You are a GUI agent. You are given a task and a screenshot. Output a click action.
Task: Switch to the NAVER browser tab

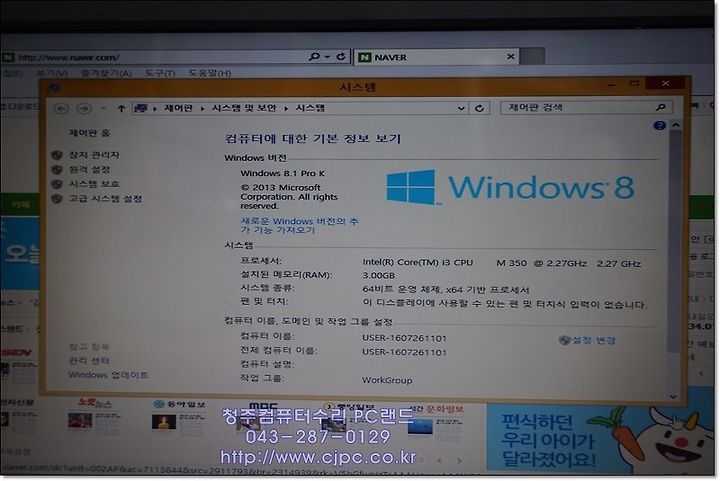tap(436, 57)
